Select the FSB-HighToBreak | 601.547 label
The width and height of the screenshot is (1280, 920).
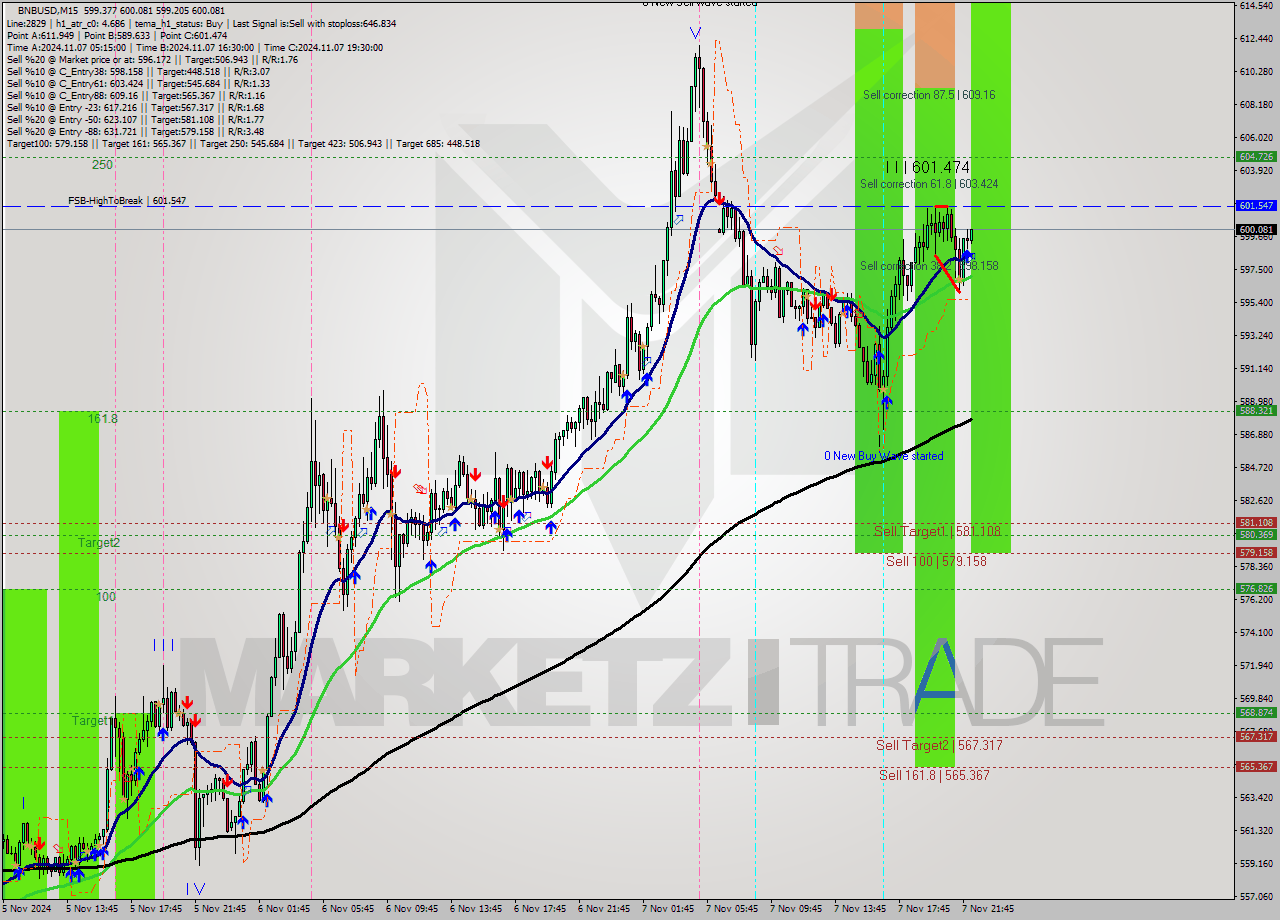[127, 201]
